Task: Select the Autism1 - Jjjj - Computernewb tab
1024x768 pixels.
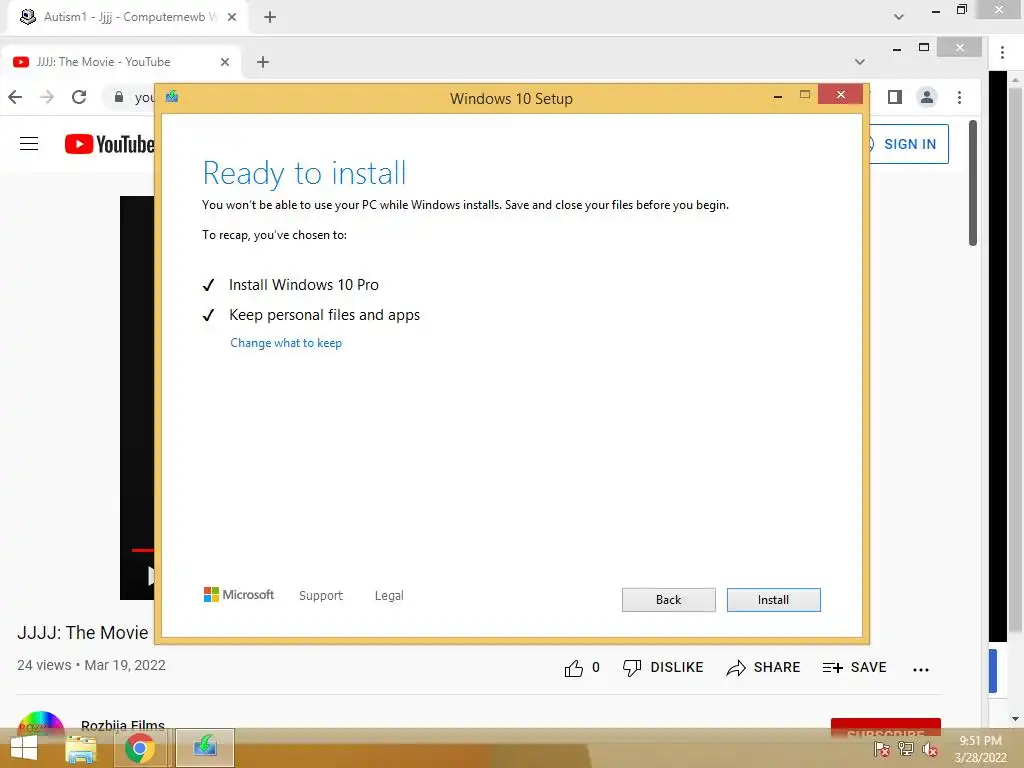Action: pos(127,17)
